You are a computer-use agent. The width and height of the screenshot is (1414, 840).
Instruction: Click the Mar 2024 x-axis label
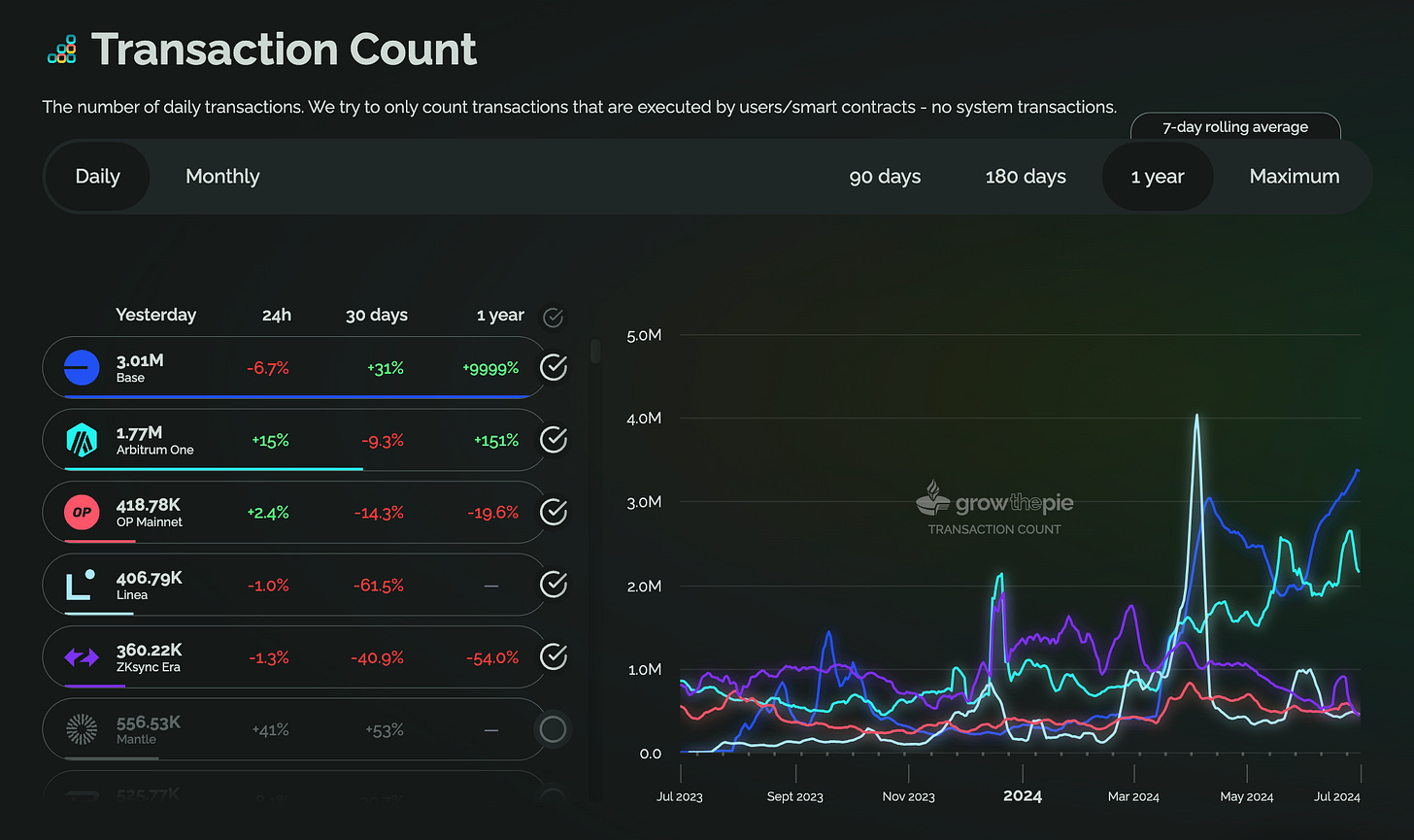click(x=1133, y=796)
